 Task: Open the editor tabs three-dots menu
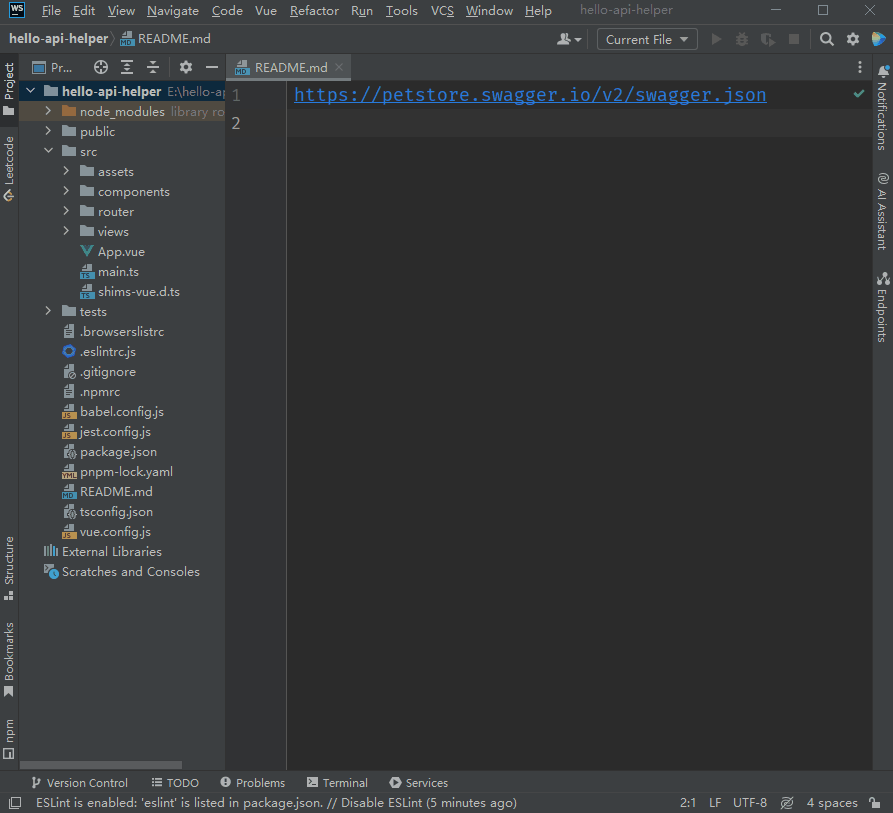[860, 67]
